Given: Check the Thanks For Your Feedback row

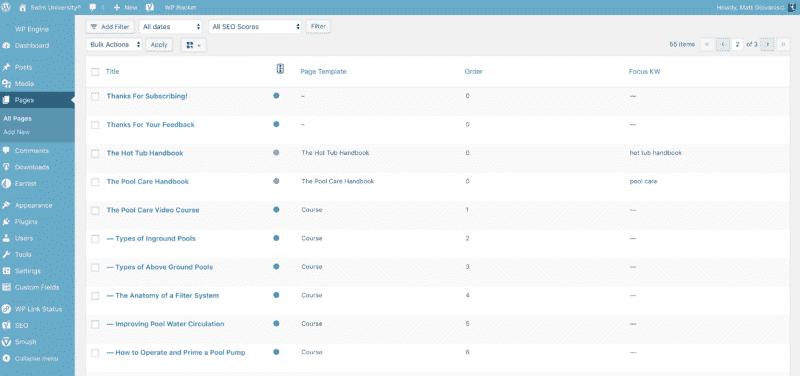Looking at the screenshot, I should pos(95,124).
